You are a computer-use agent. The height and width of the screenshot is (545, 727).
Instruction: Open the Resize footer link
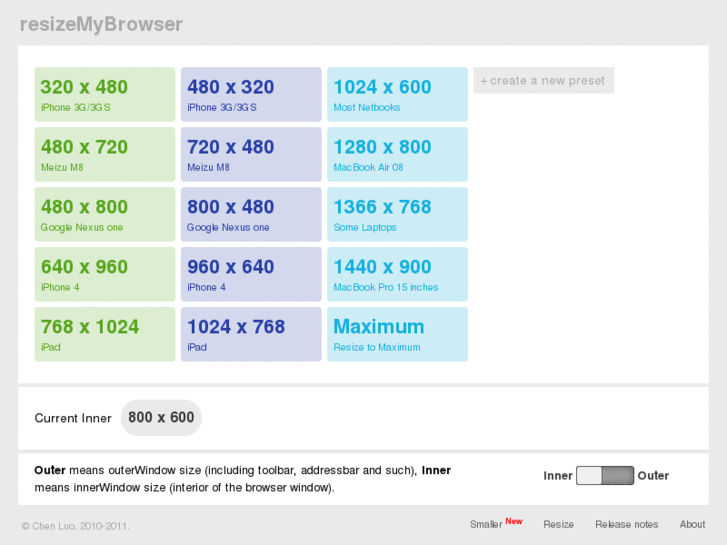click(x=558, y=525)
